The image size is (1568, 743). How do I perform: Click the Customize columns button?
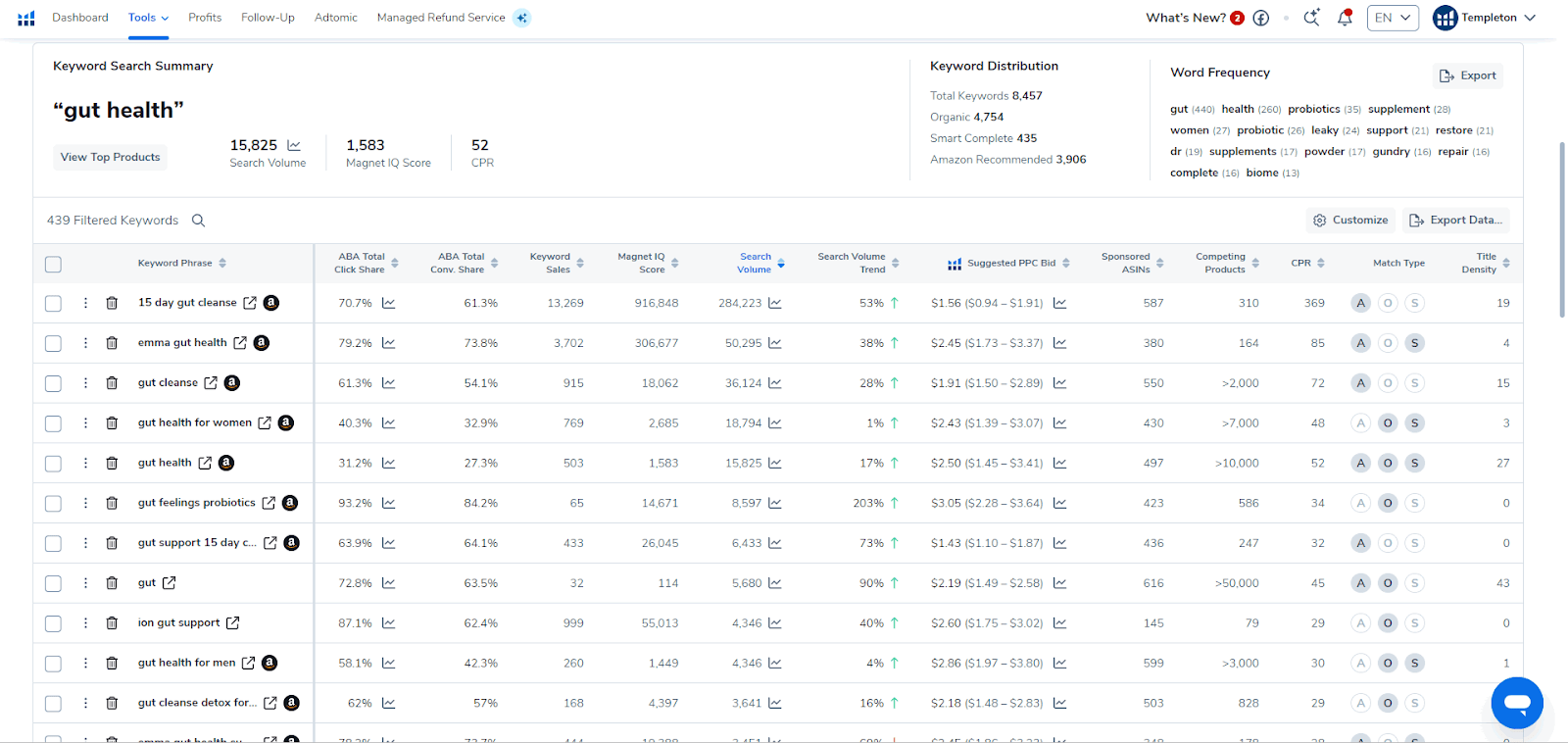coord(1350,221)
